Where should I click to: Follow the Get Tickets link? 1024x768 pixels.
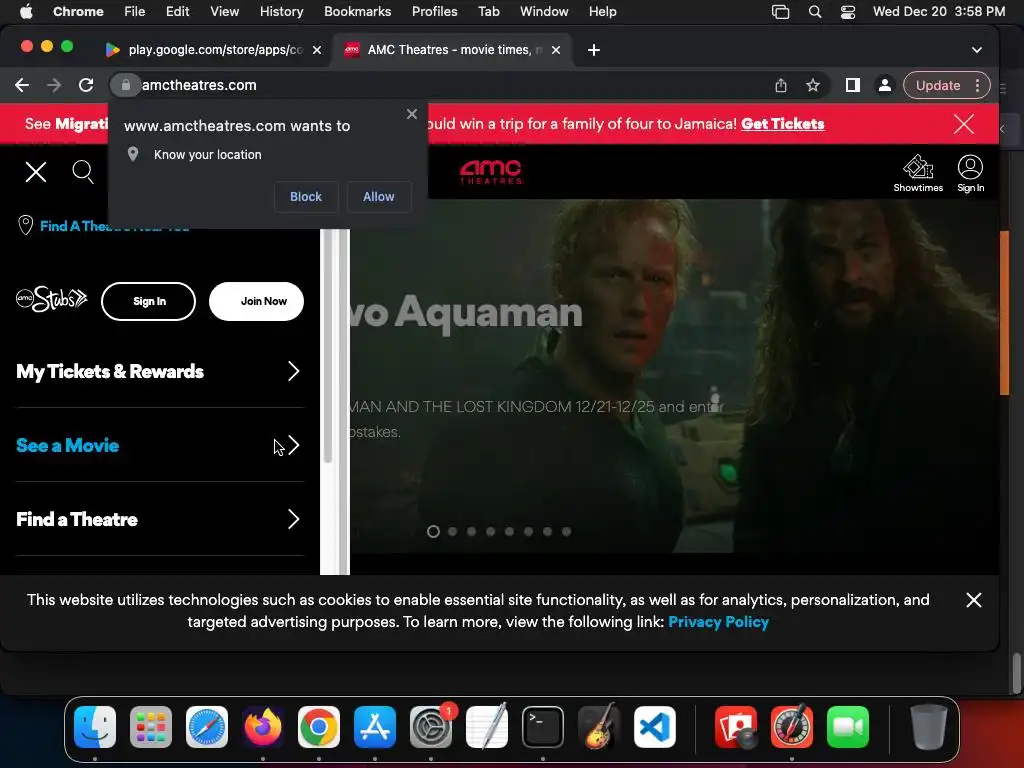782,124
